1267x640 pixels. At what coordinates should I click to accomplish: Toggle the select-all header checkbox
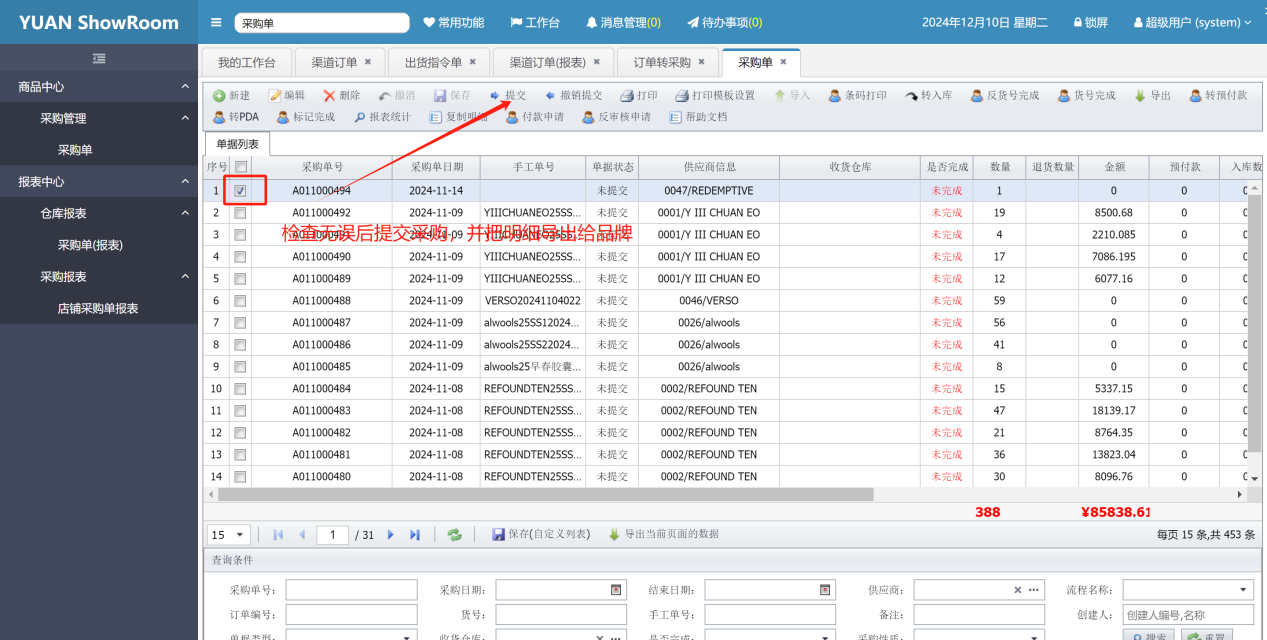click(240, 167)
